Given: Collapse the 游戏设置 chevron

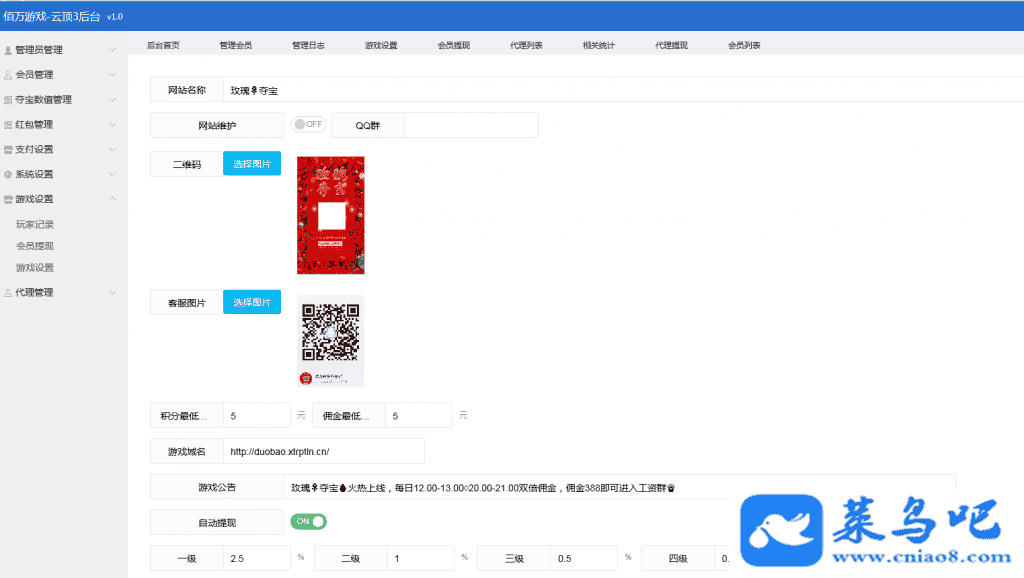Looking at the screenshot, I should (112, 199).
